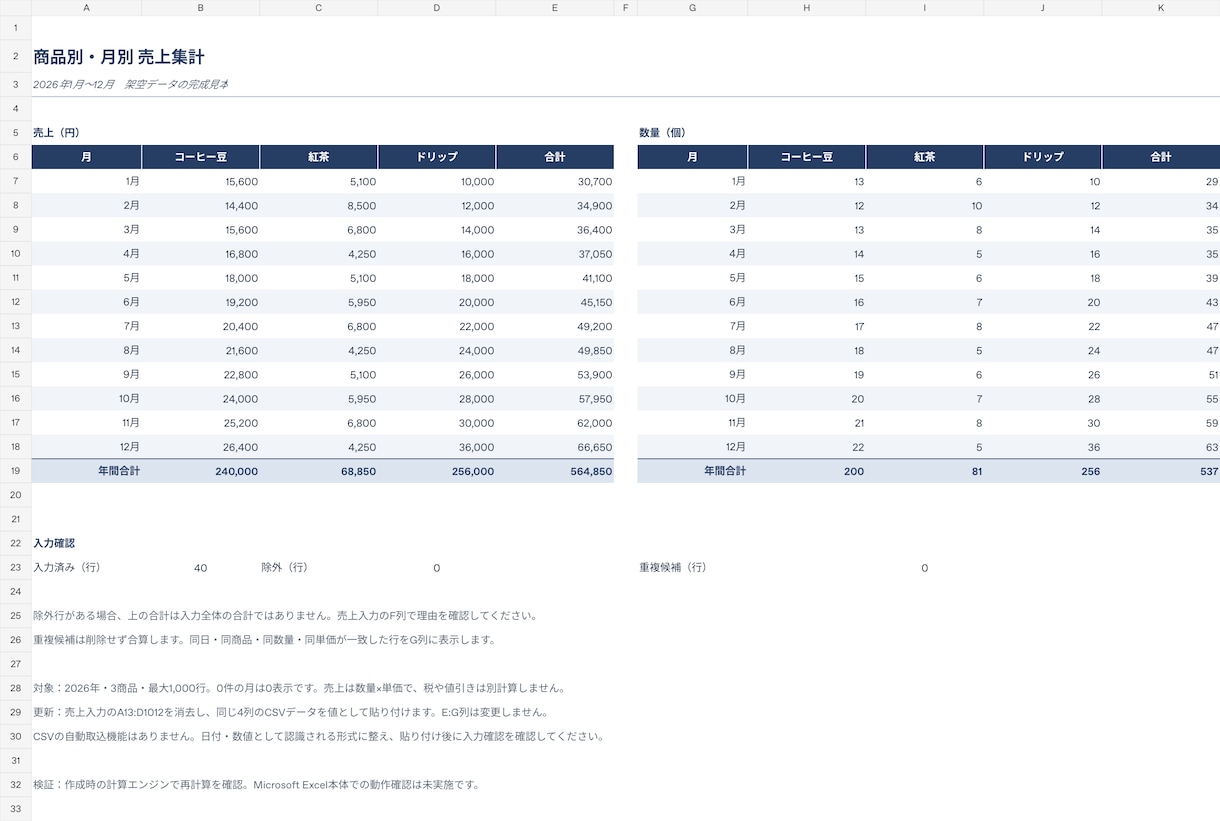1220x821 pixels.
Task: Select cell 8,500 in 2月 row
Action: pos(319,205)
